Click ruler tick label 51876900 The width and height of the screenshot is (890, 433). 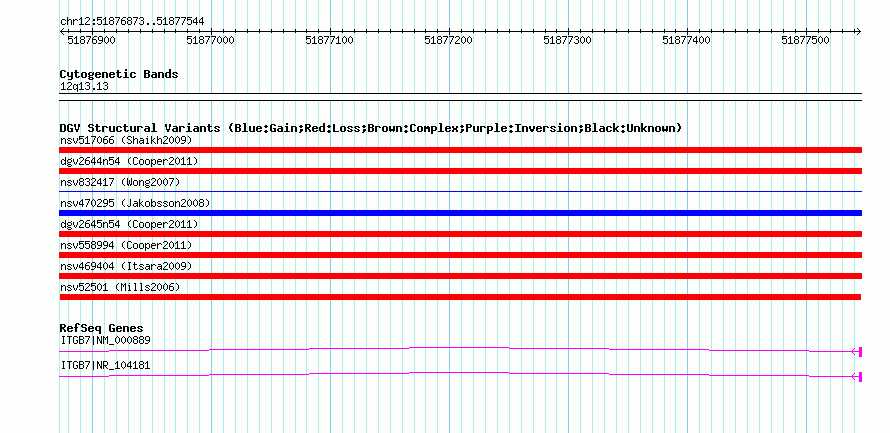click(91, 41)
